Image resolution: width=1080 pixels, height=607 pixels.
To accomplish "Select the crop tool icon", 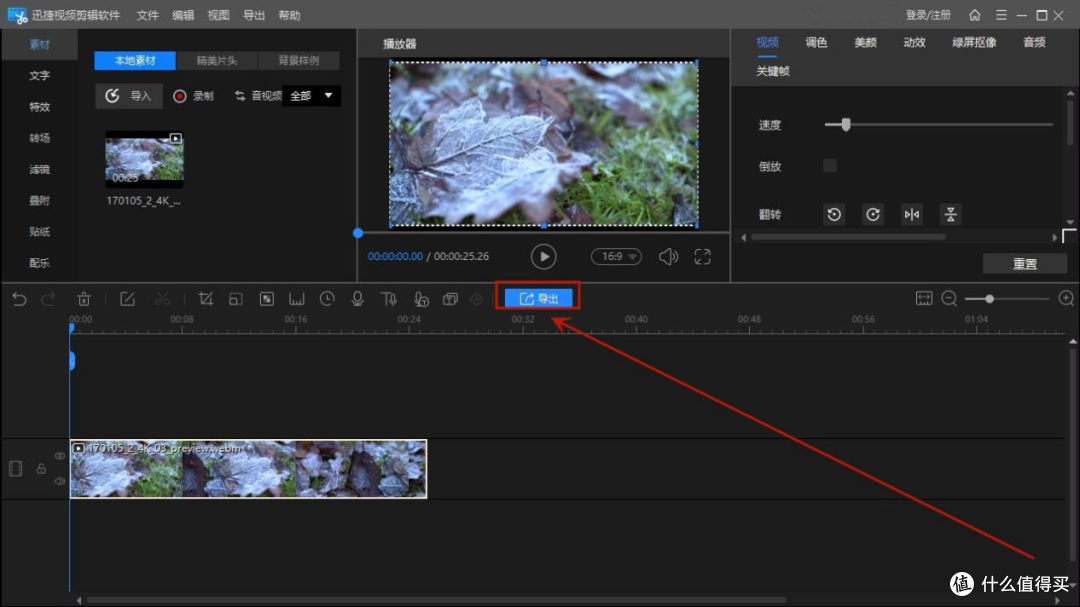I will pos(205,299).
